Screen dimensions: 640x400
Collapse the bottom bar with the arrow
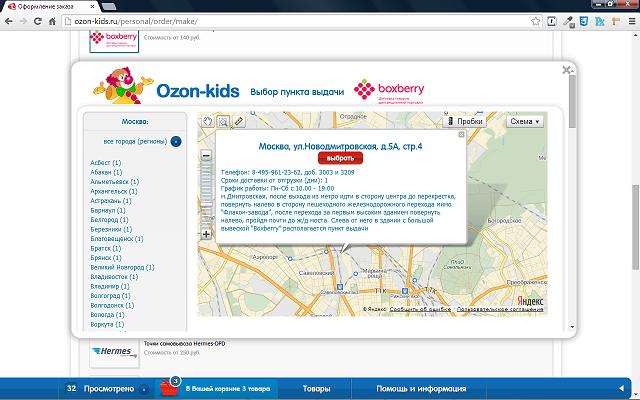621,389
